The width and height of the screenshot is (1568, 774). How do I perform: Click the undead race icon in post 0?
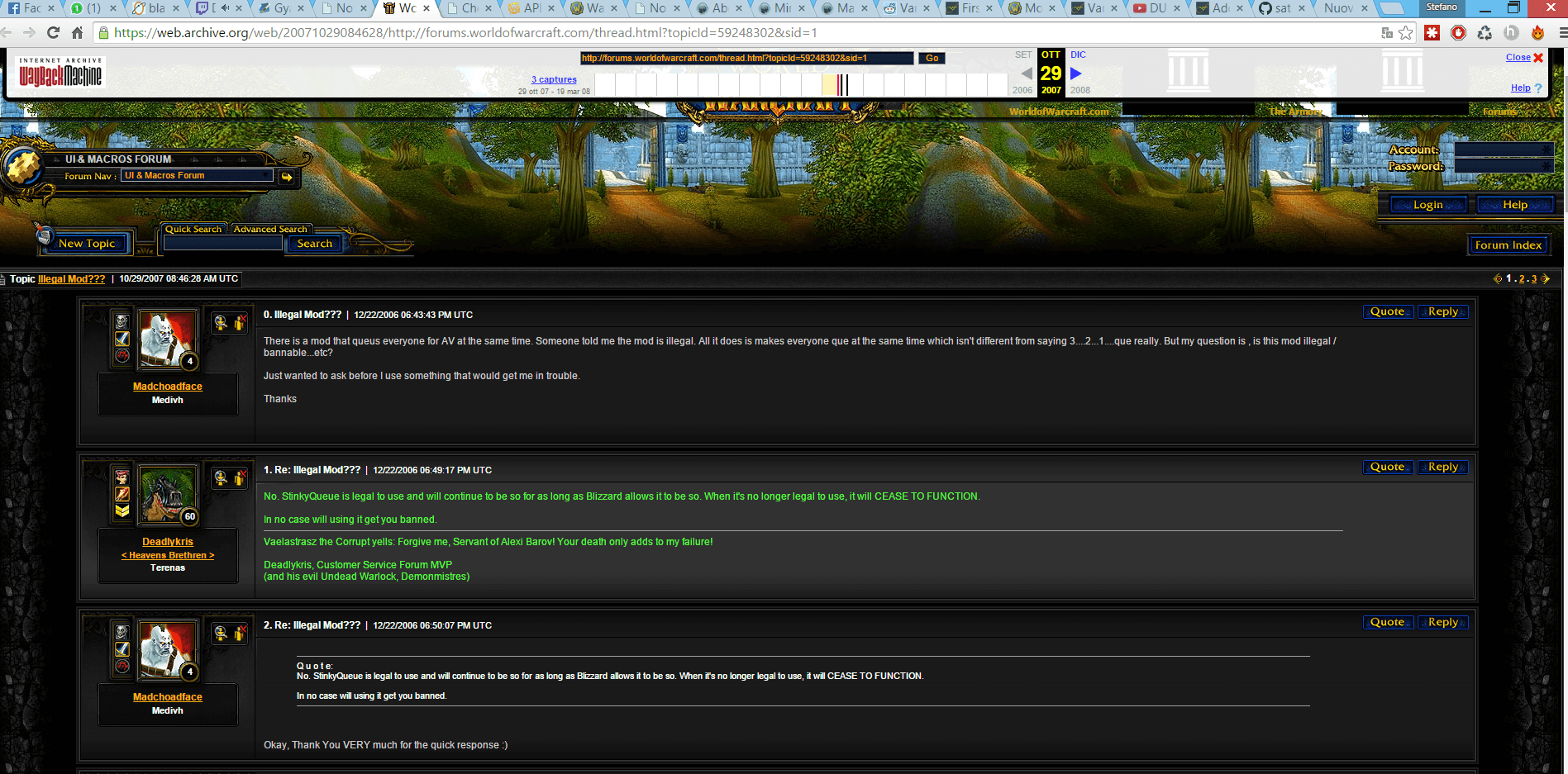pyautogui.click(x=122, y=321)
